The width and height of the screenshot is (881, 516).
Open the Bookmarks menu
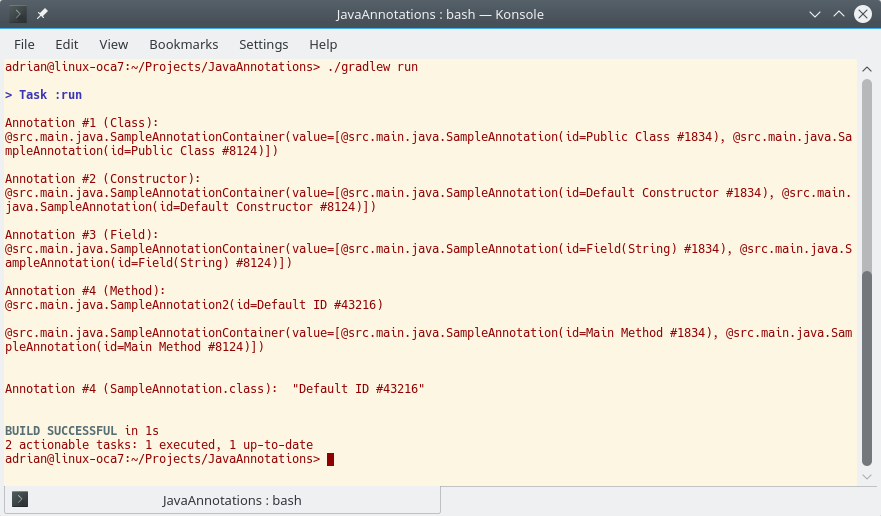pos(184,44)
